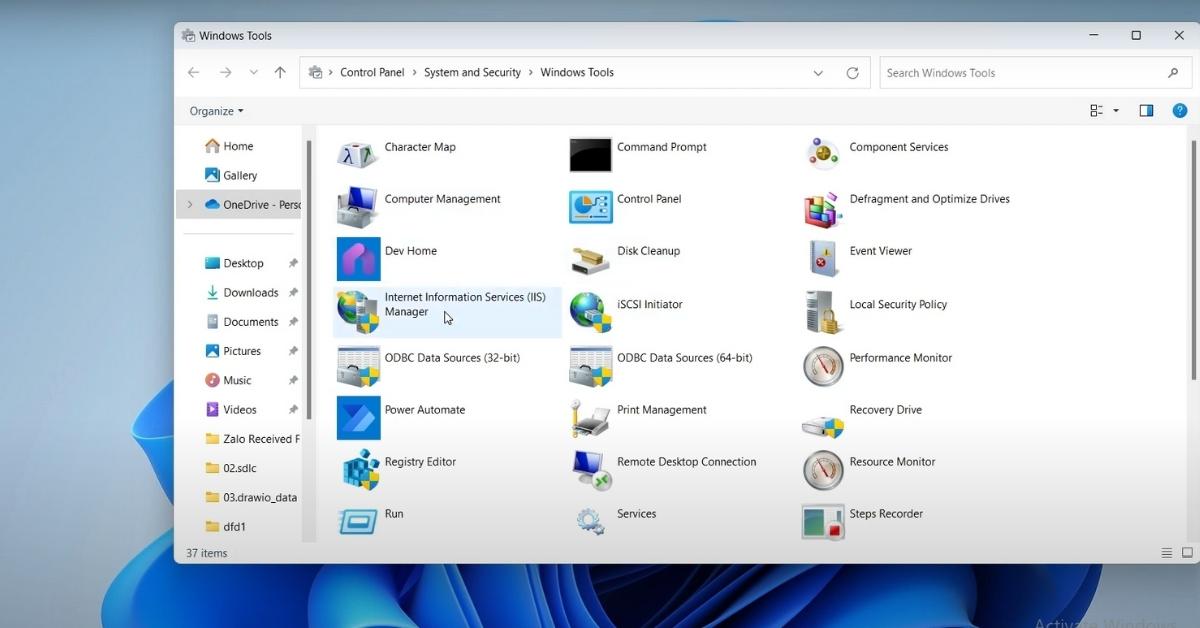This screenshot has height=628, width=1200.
Task: Switch to large icons view in status bar
Action: 1187,553
